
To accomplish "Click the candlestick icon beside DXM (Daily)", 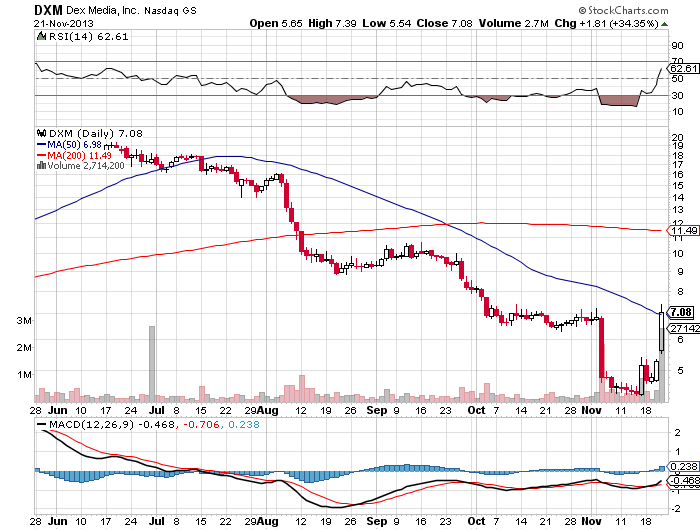I will tap(42, 133).
